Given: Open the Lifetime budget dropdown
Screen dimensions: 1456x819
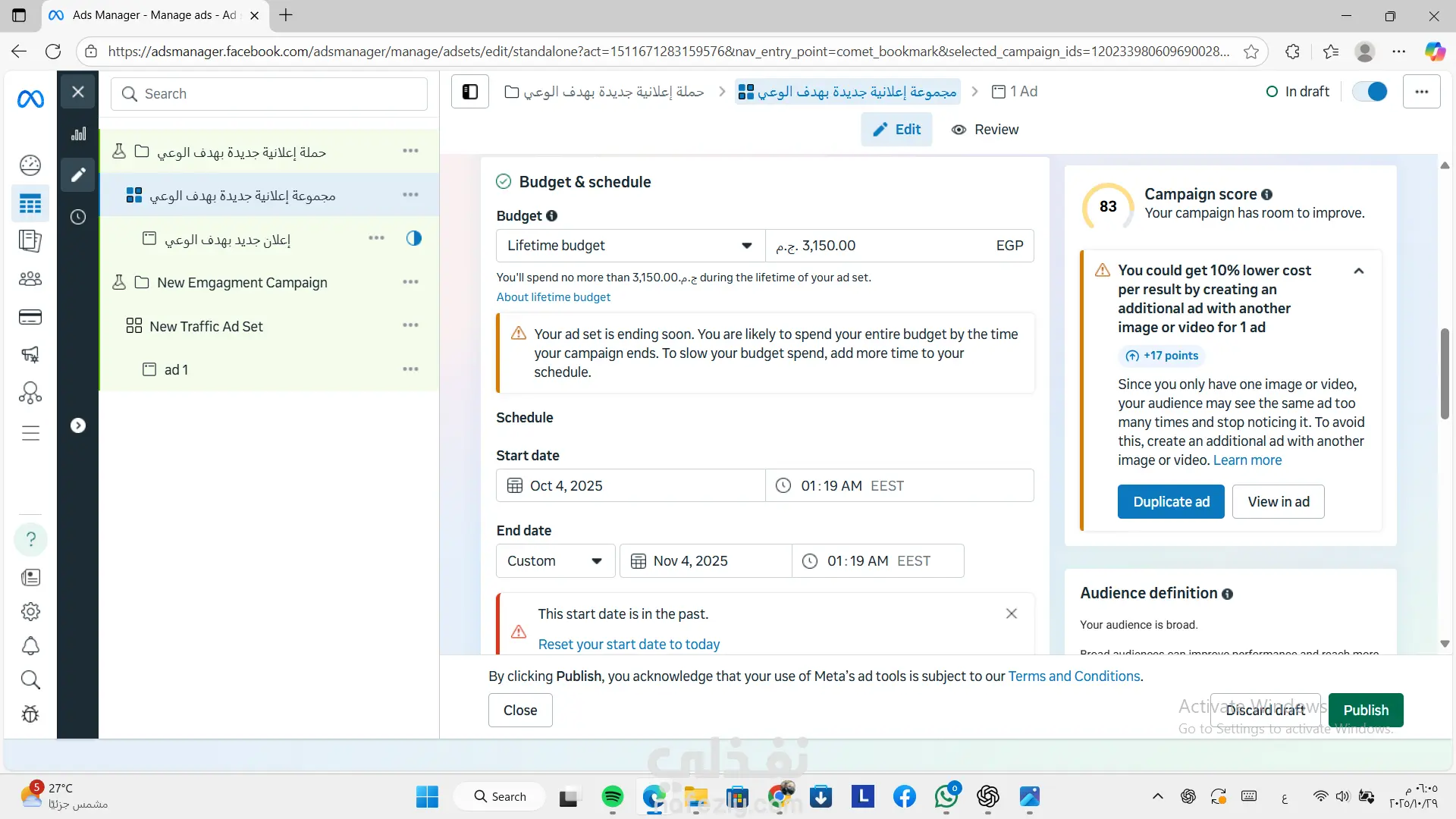Looking at the screenshot, I should tap(629, 246).
